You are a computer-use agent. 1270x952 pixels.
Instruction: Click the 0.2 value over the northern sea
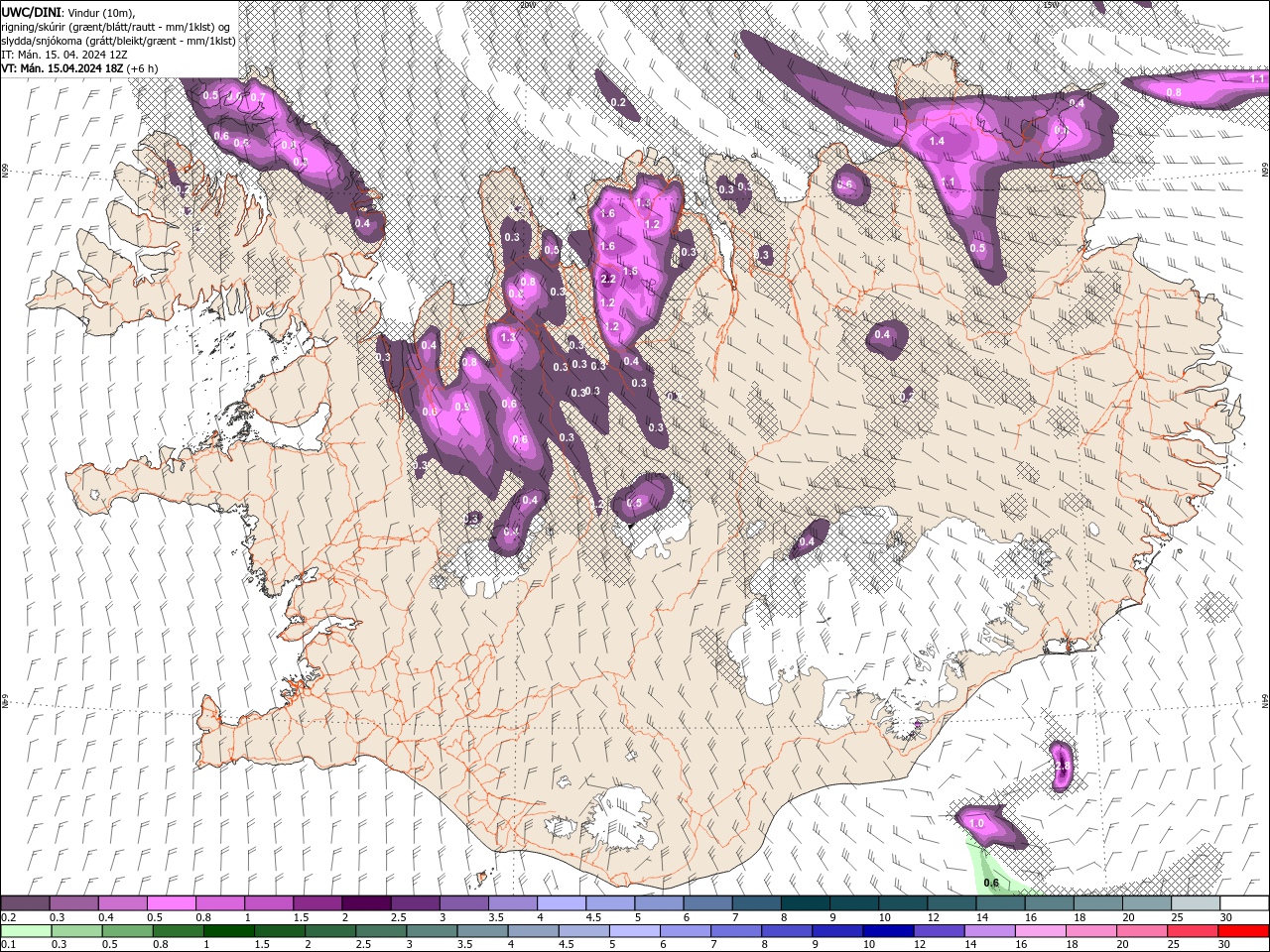(618, 103)
